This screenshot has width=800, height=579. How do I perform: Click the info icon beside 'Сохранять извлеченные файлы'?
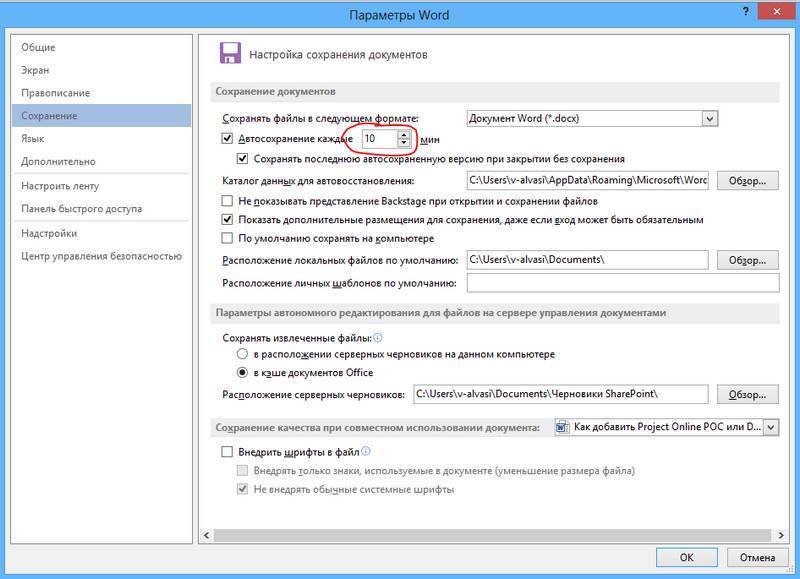point(378,337)
